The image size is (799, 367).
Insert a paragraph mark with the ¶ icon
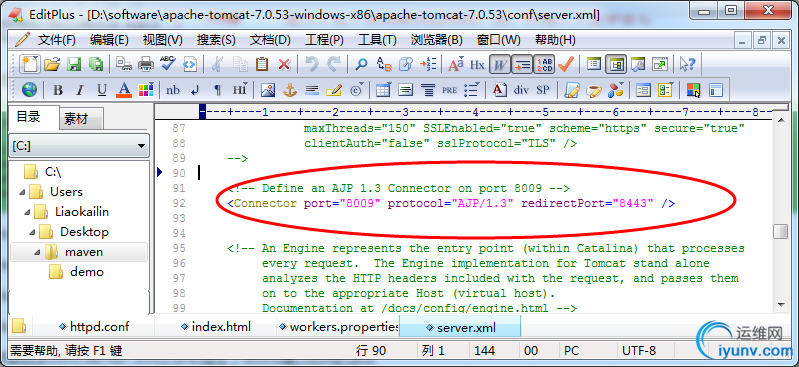coord(218,91)
